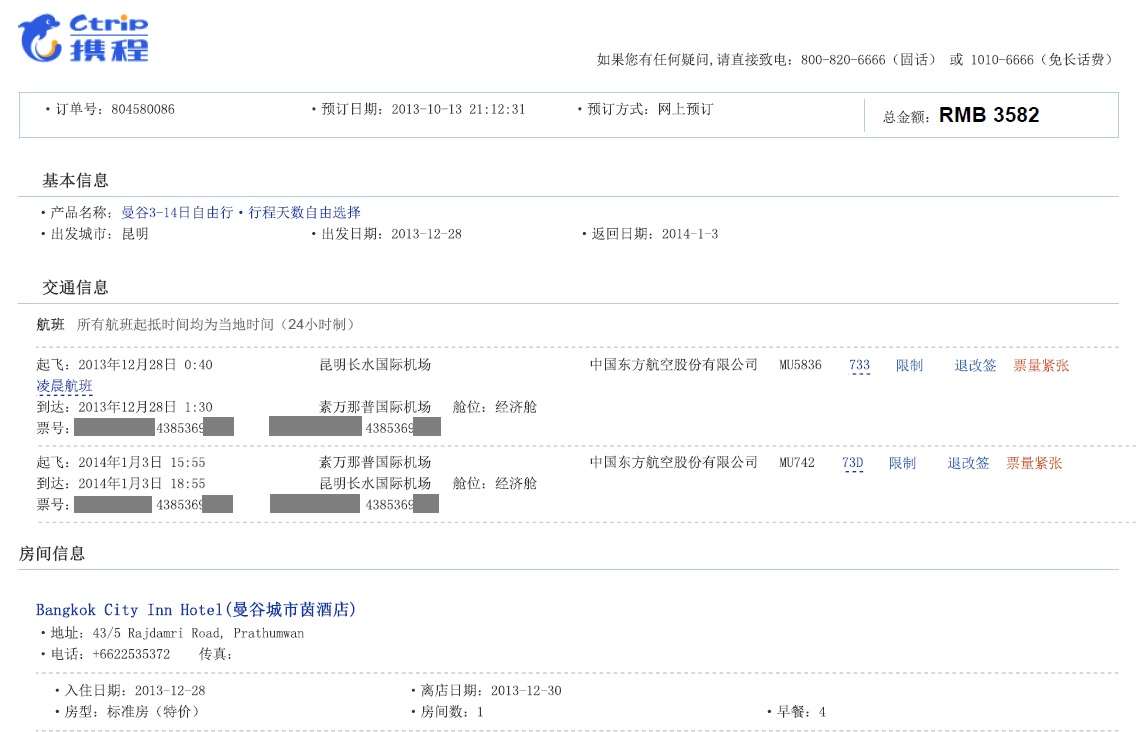Click the booking date 2013-10-13 21:12:31
The height and width of the screenshot is (732, 1136).
[459, 109]
